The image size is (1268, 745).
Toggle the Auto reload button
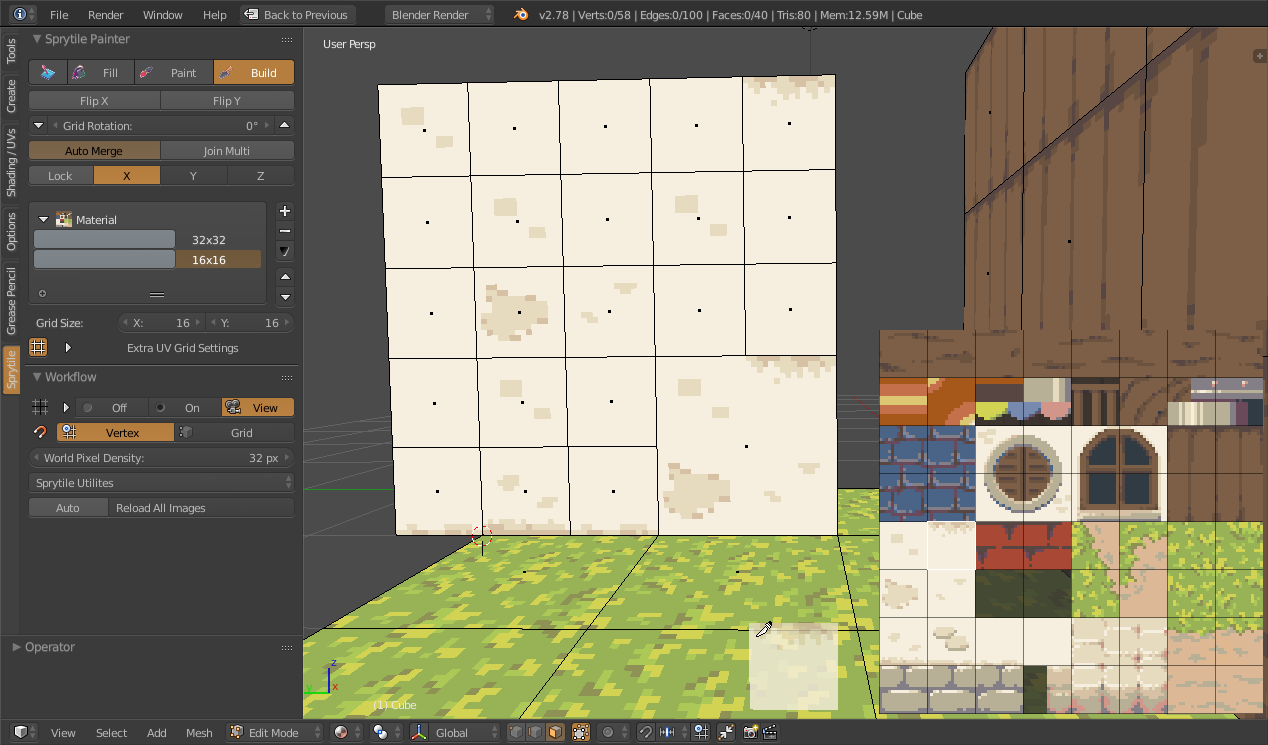click(x=68, y=507)
